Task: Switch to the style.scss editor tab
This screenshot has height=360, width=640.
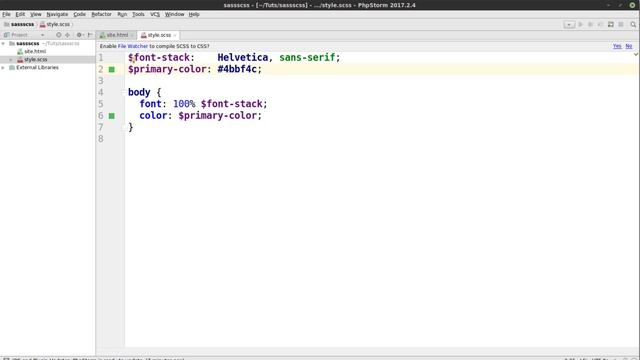Action: coord(158,35)
